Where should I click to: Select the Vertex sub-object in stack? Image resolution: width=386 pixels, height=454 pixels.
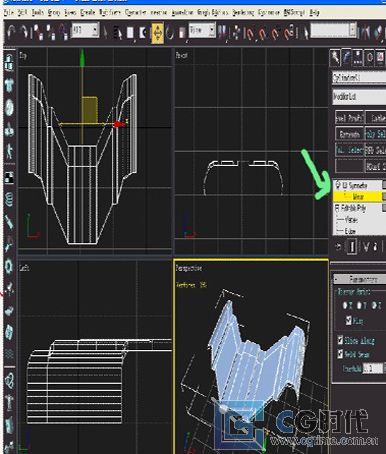351,220
